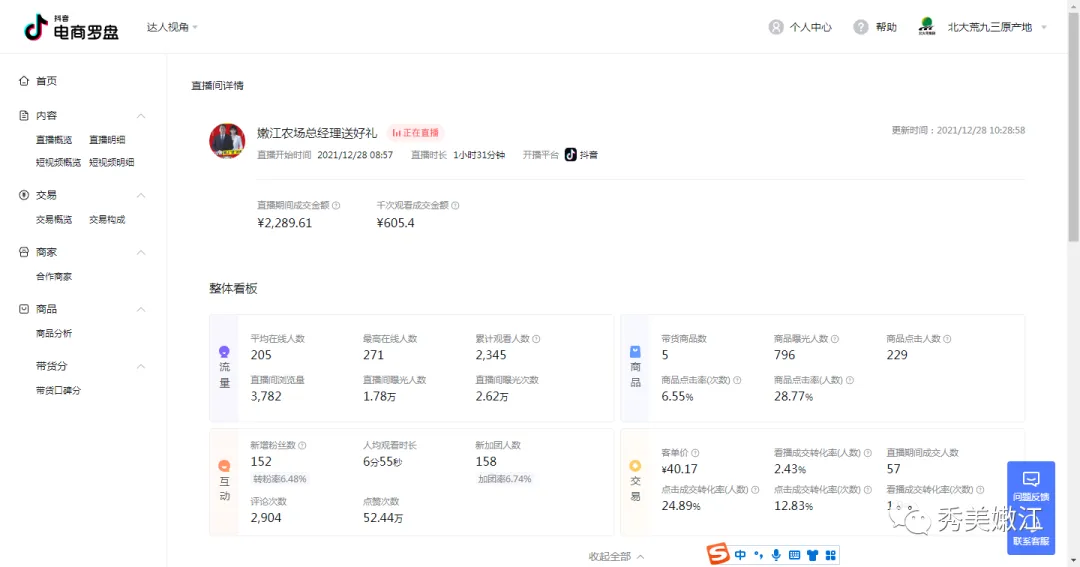Screen dimensions: 1080x567
Task: Collapse the 内容 sidebar section
Action: (x=141, y=116)
